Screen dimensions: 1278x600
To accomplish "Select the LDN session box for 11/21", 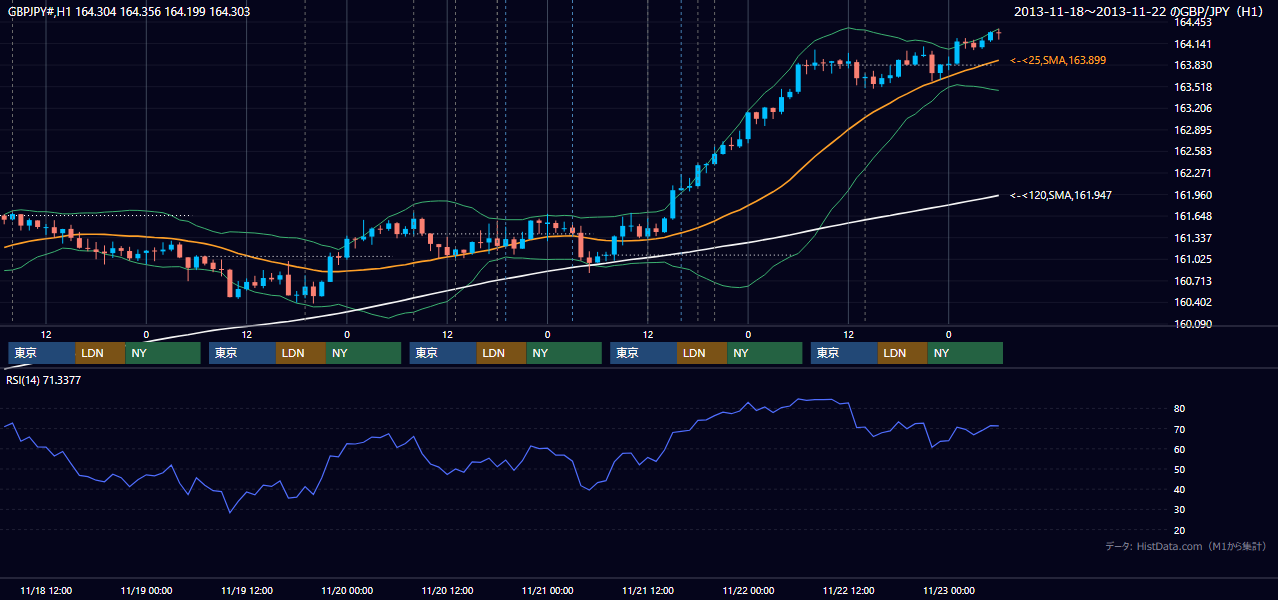I will (x=703, y=353).
